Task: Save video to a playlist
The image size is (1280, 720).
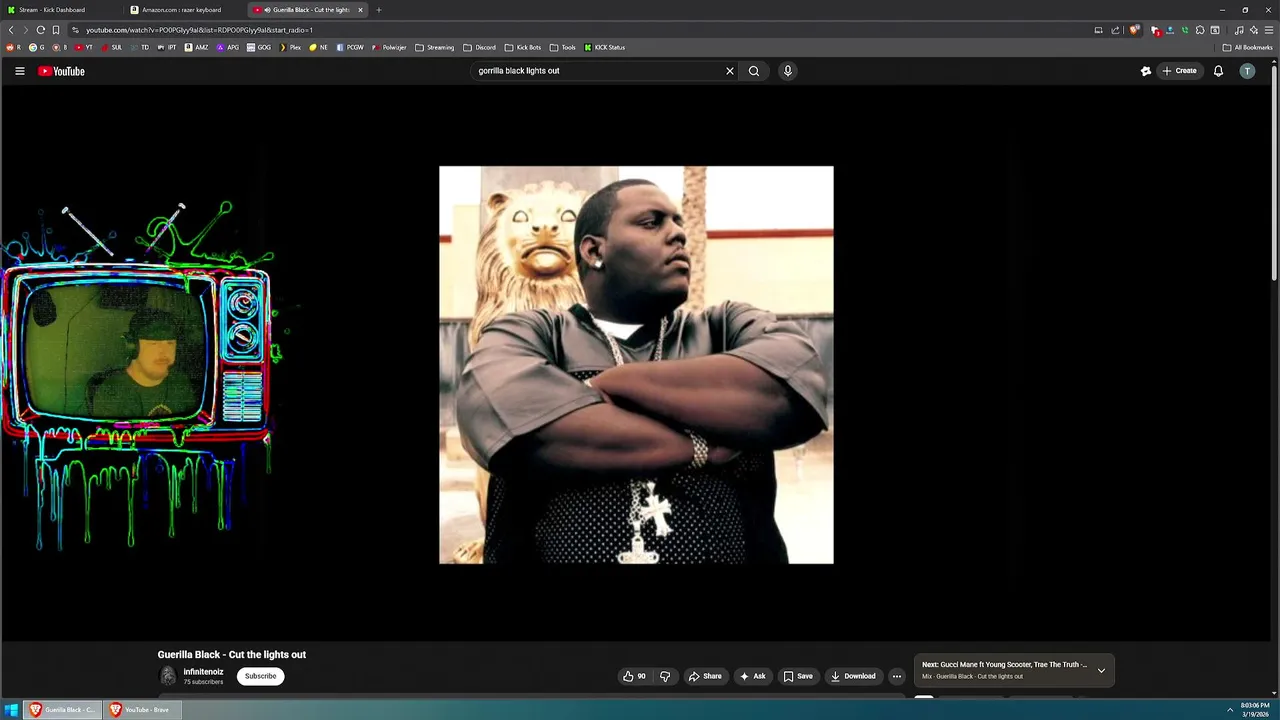Action: [798, 676]
